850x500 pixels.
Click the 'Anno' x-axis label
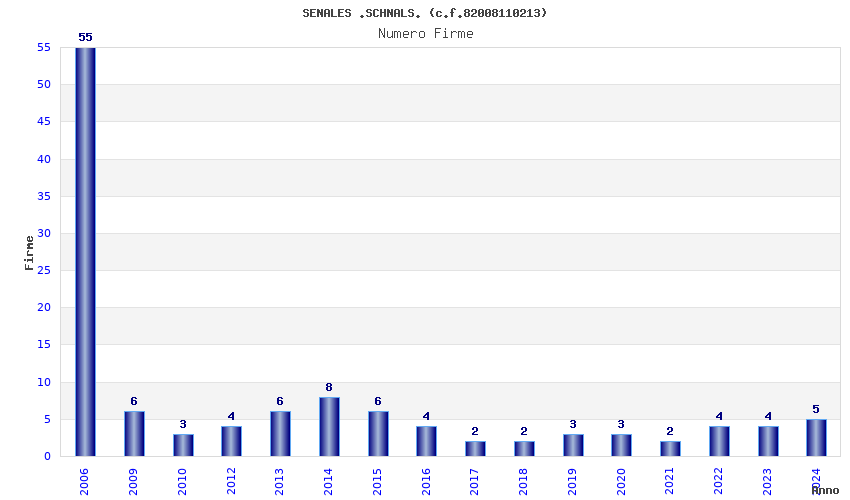click(x=825, y=490)
